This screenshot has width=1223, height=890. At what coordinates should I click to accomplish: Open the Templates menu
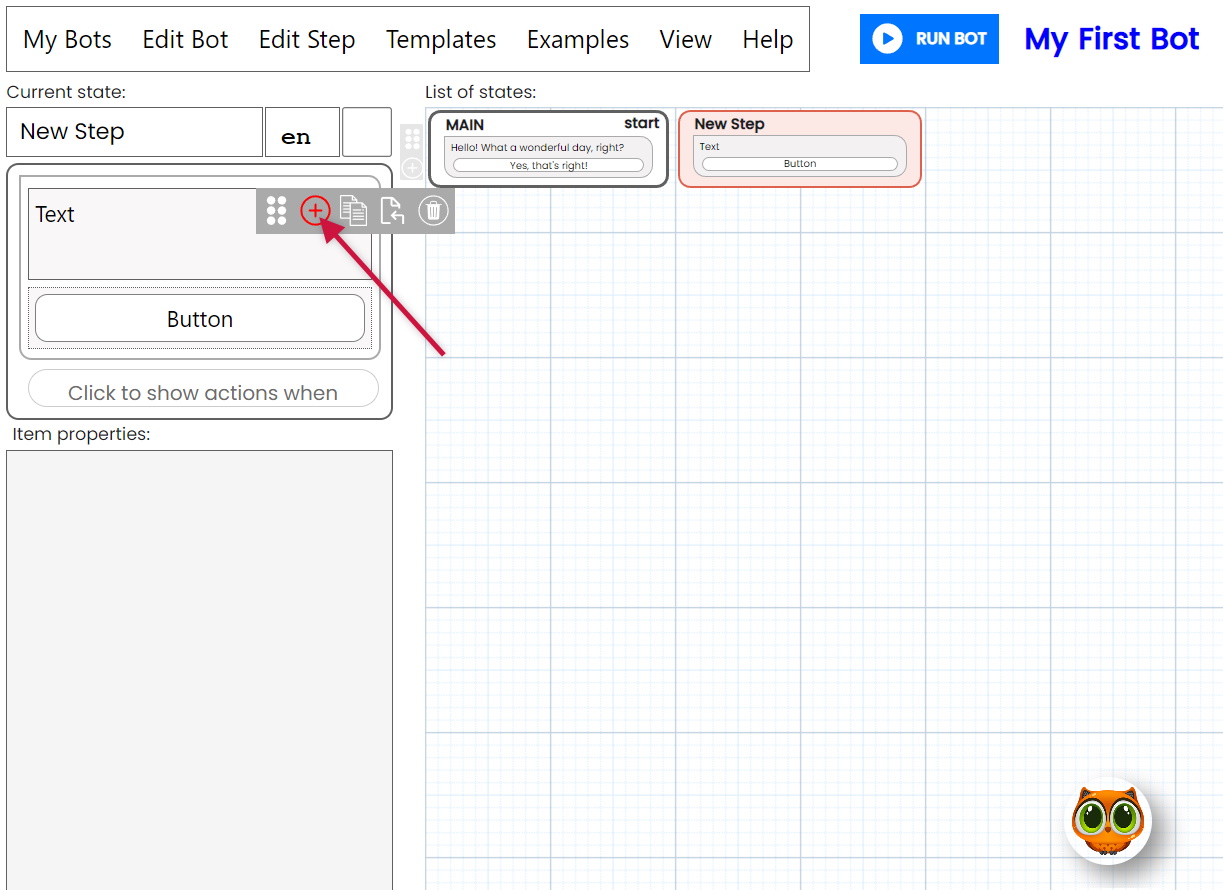441,40
